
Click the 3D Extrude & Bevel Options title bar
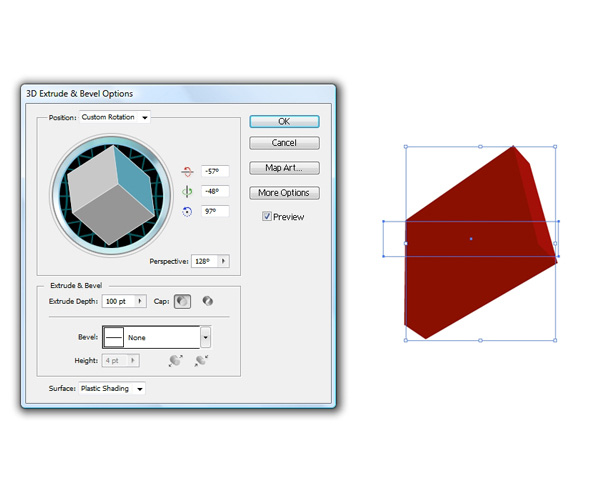[x=178, y=94]
